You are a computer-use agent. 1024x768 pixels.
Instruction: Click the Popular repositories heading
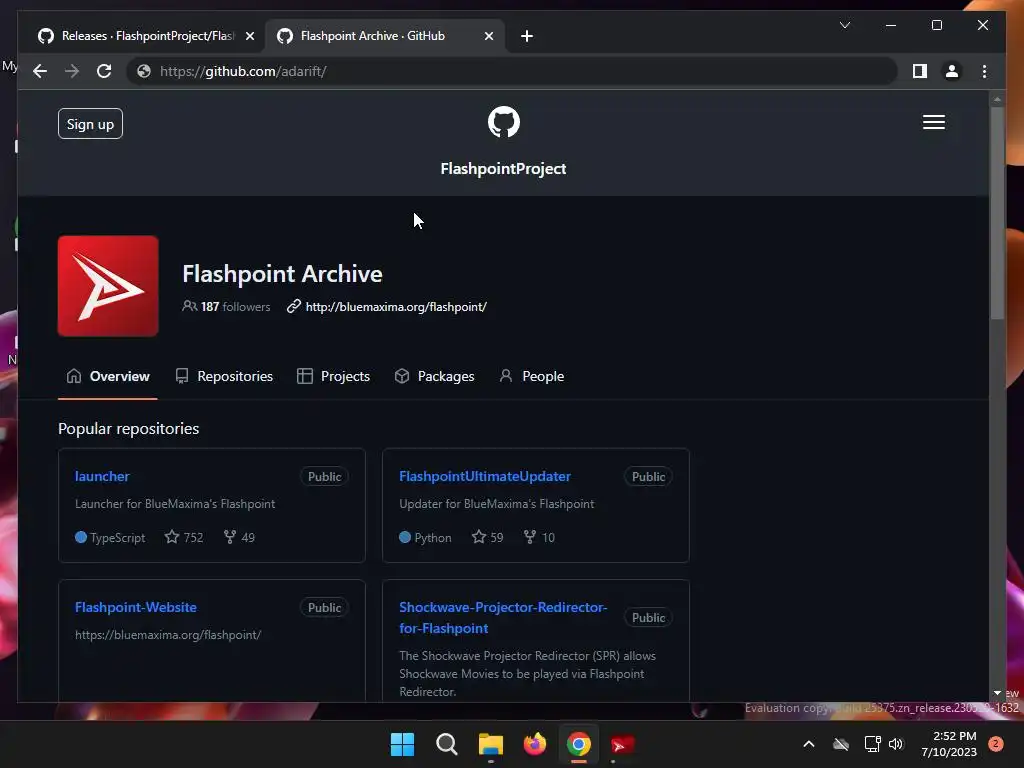click(129, 428)
